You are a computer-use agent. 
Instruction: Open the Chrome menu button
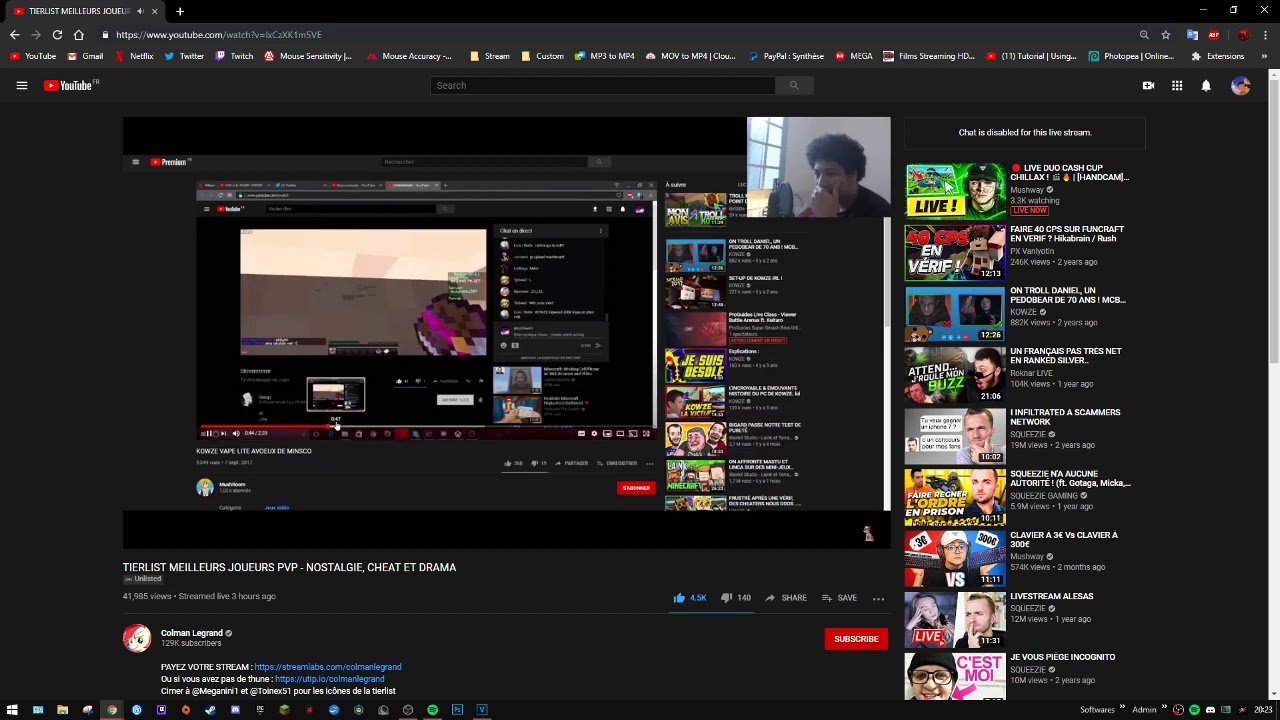pyautogui.click(x=1265, y=35)
